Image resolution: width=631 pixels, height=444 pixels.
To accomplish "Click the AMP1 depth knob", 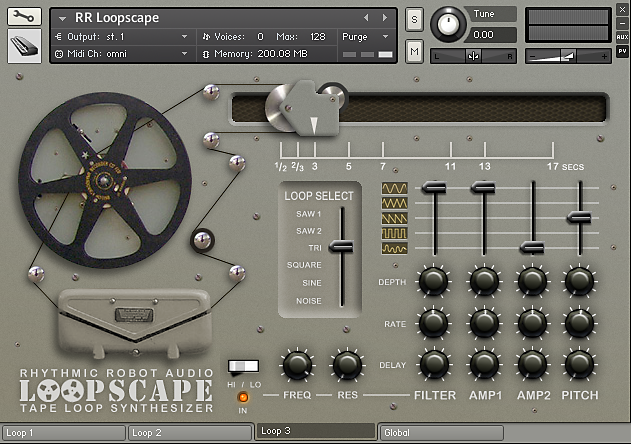I will click(484, 281).
